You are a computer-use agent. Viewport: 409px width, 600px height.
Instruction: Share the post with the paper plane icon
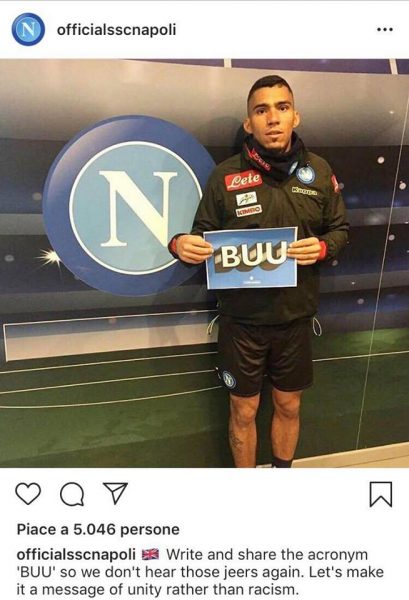click(x=116, y=493)
